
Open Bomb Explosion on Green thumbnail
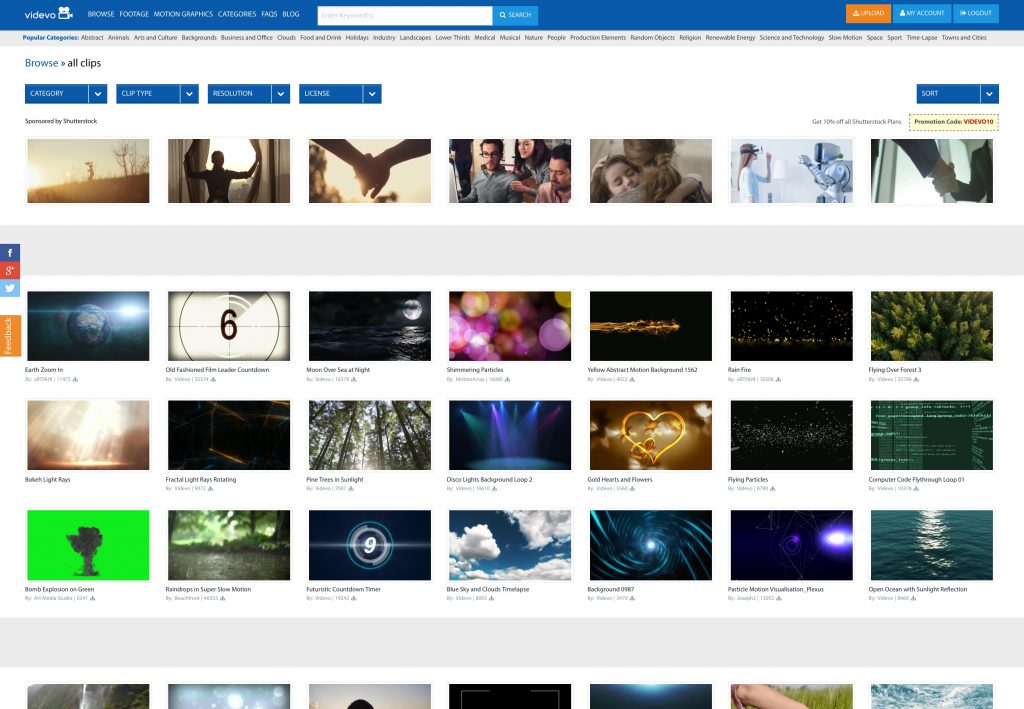pyautogui.click(x=88, y=545)
